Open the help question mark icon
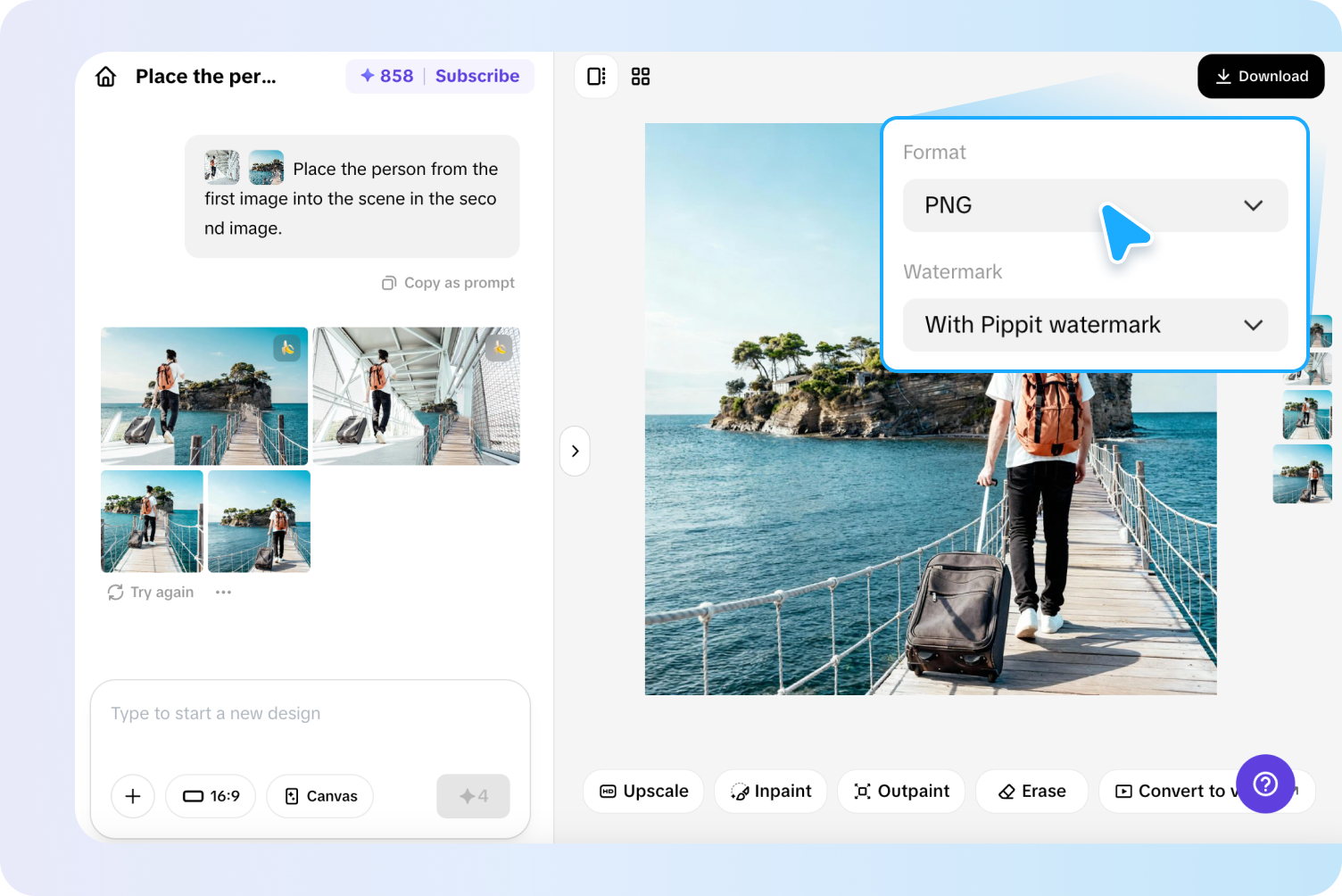 (1265, 784)
